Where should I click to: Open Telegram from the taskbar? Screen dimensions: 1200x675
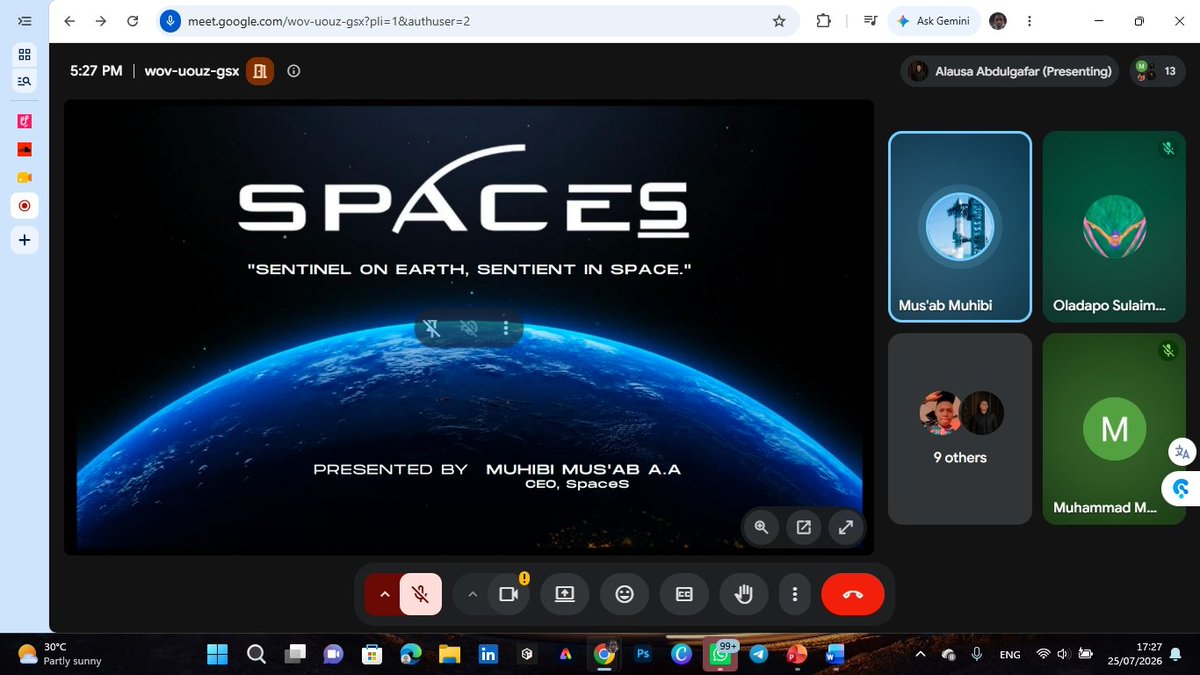pyautogui.click(x=759, y=654)
